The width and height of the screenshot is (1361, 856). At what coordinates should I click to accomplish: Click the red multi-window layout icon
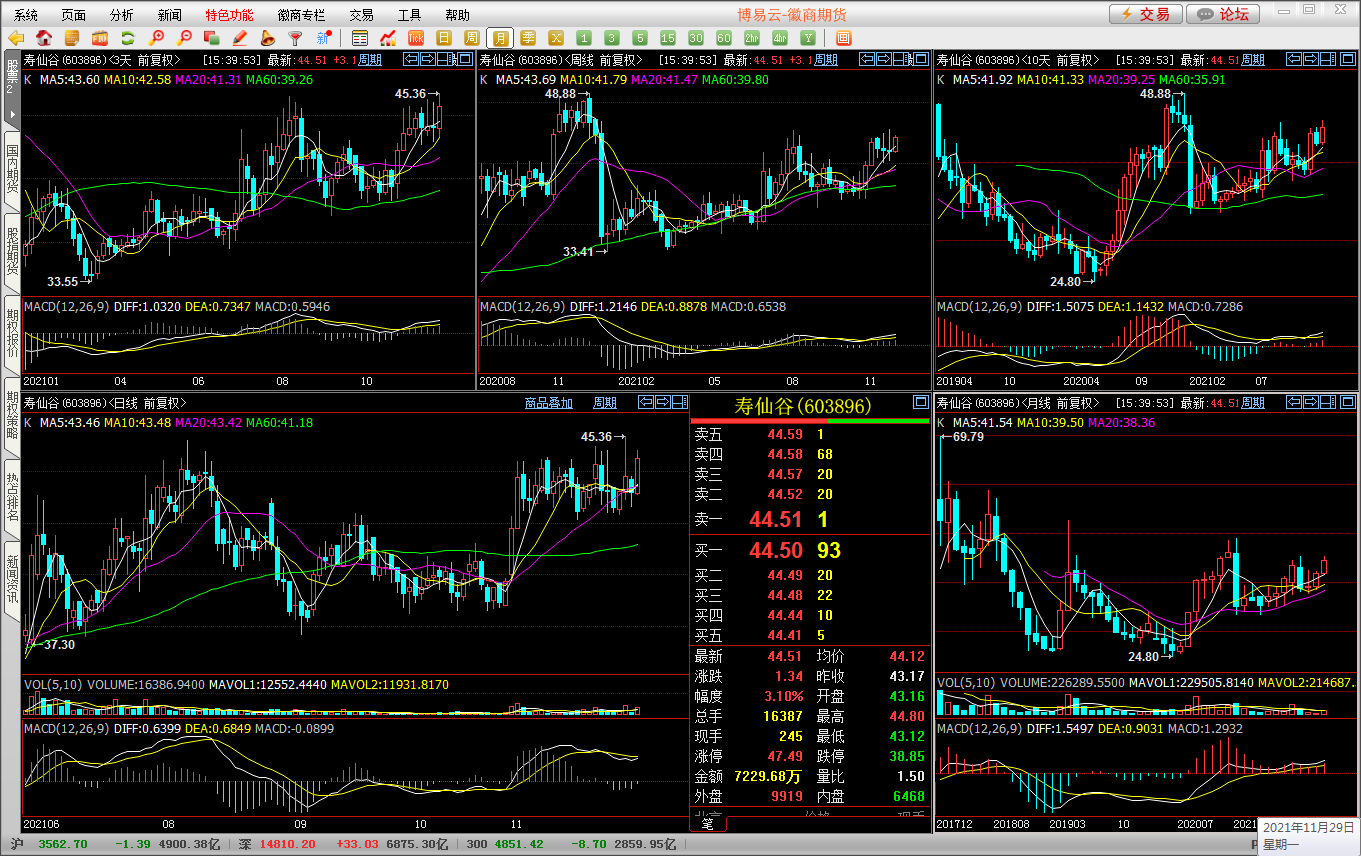843,38
